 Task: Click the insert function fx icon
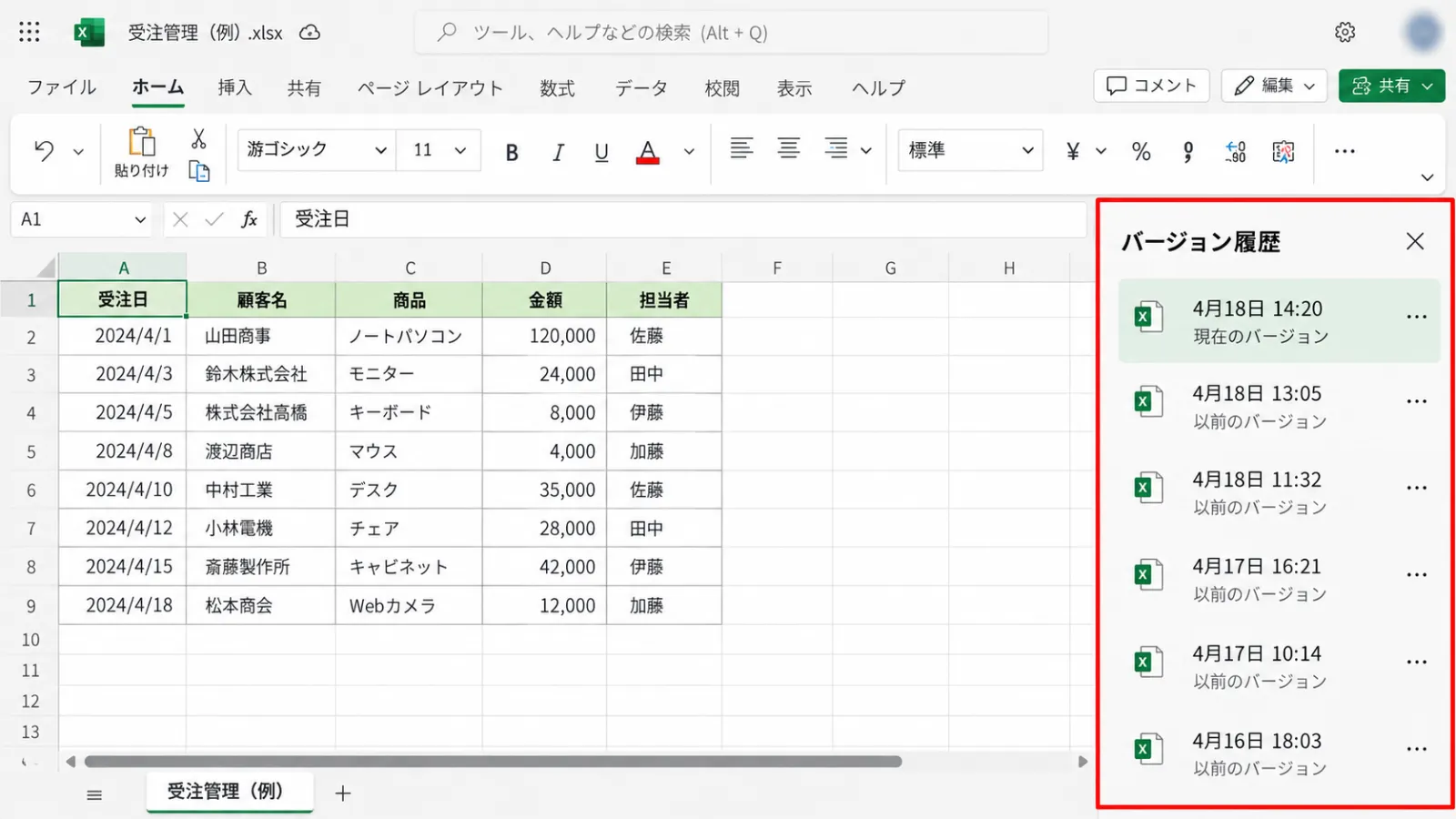click(x=249, y=219)
